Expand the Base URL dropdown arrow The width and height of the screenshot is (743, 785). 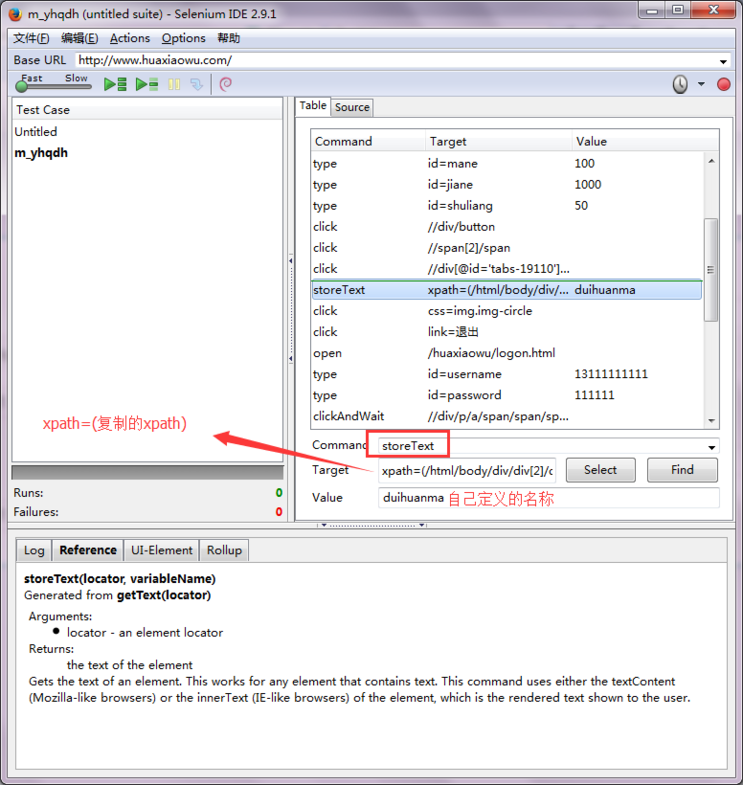(723, 62)
